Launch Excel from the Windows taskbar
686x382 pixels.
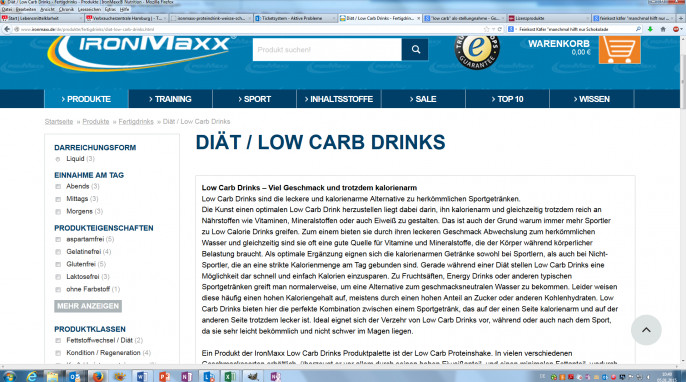coord(230,376)
